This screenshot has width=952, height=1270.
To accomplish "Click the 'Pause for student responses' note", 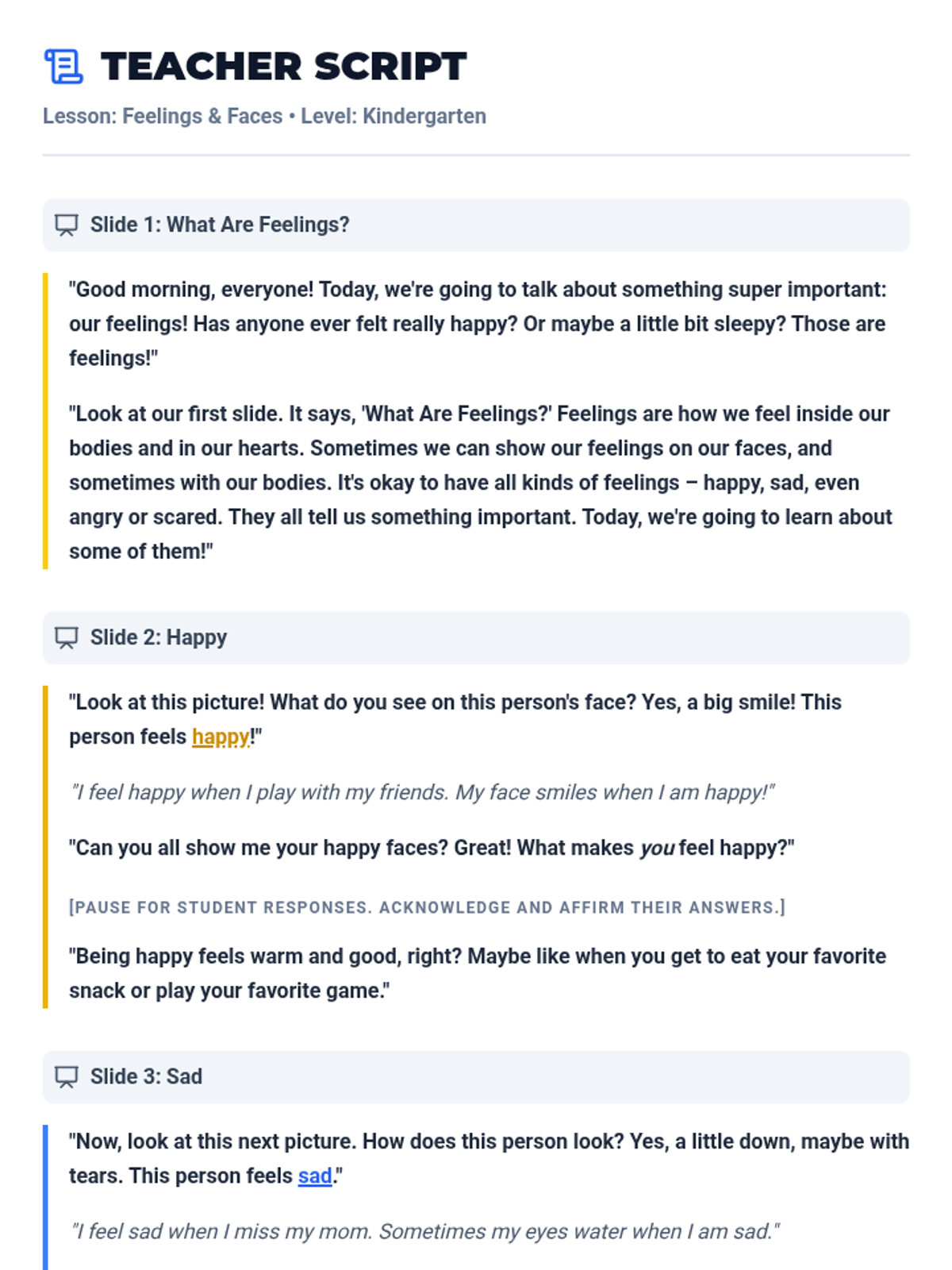I will coord(427,907).
